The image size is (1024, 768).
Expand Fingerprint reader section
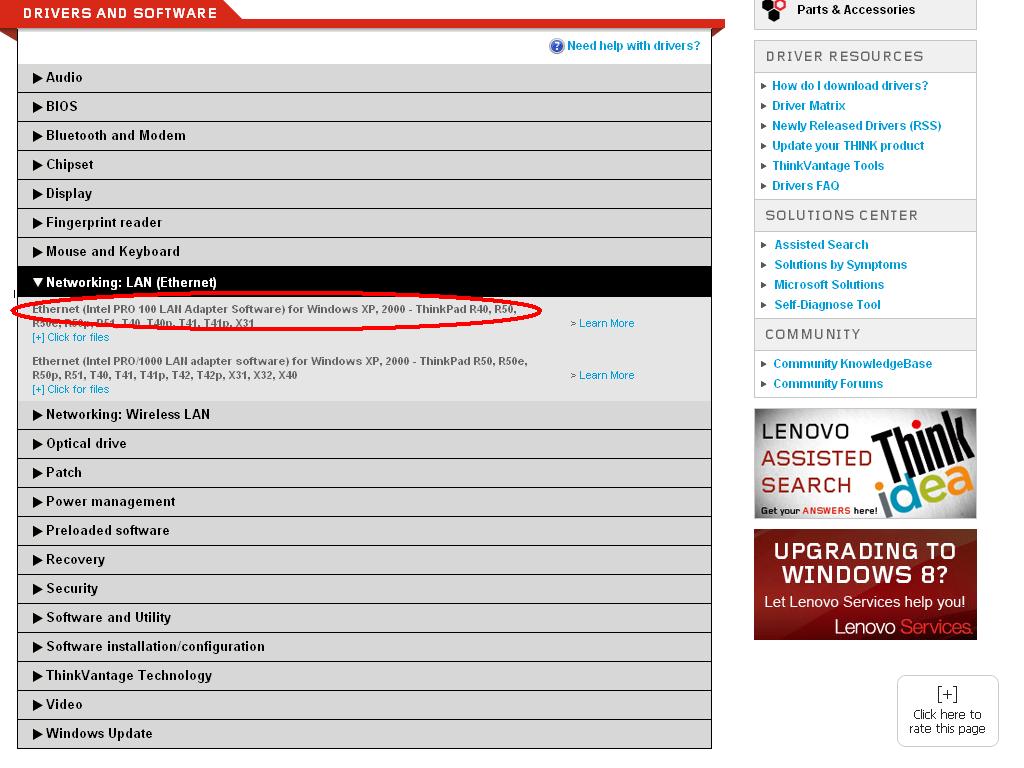364,223
